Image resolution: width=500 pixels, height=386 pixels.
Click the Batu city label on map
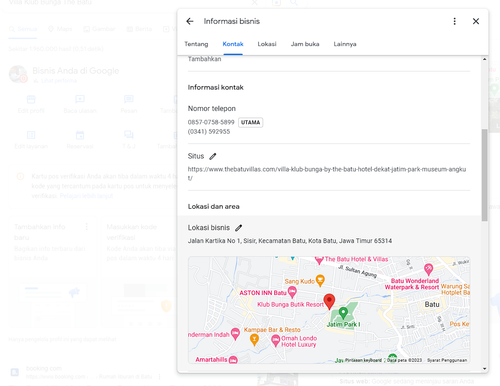click(x=432, y=304)
